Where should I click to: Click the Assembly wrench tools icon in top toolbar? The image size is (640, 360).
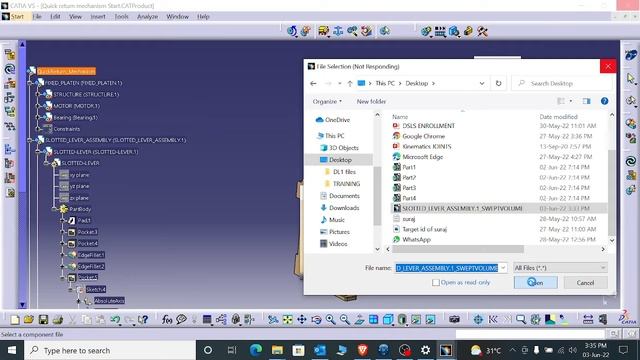coord(482,31)
